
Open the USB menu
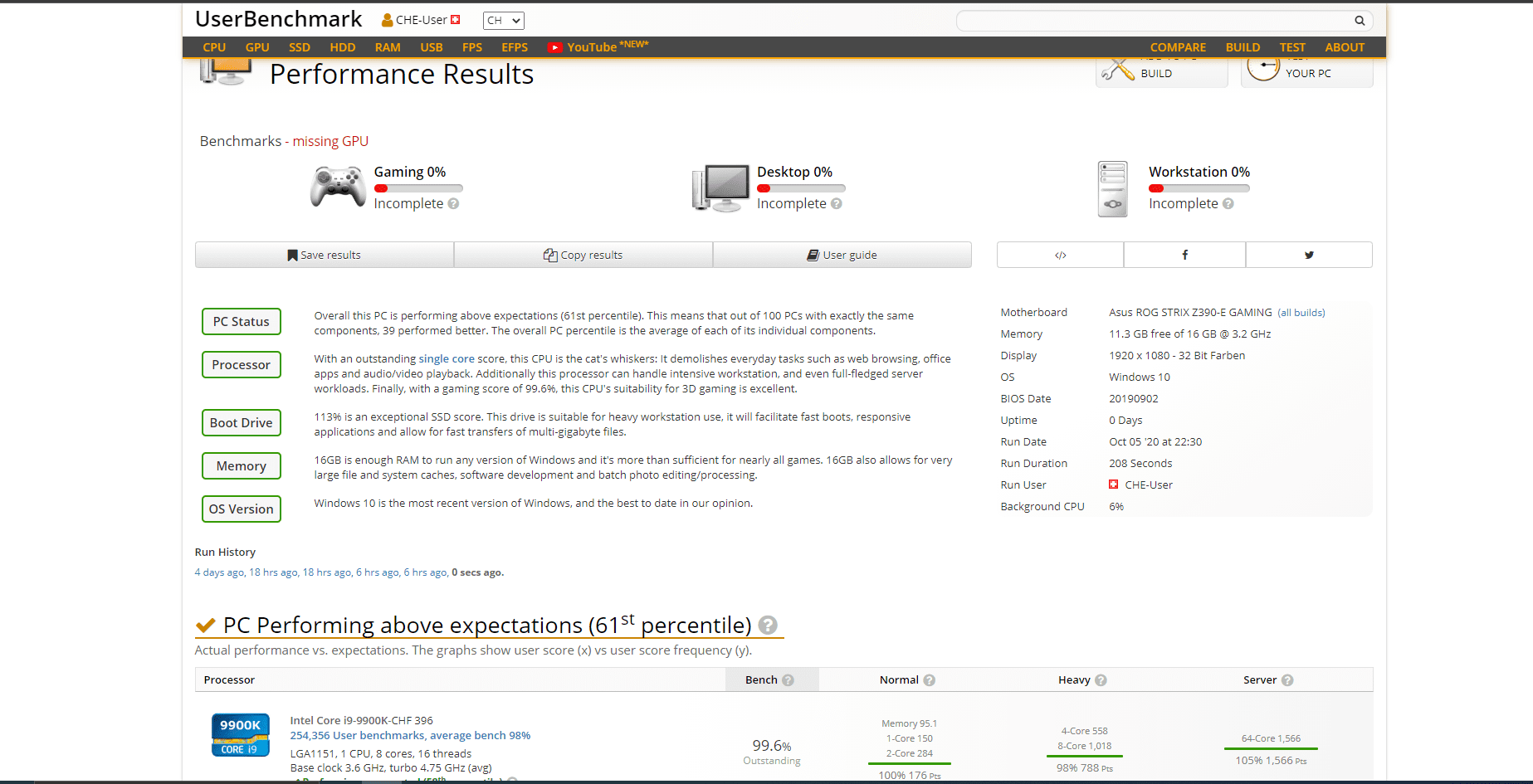432,48
